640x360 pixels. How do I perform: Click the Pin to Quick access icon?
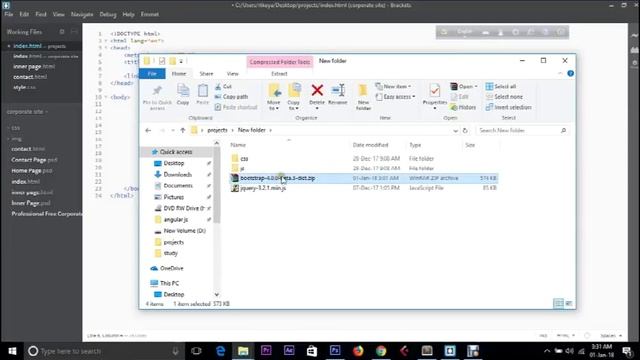click(157, 91)
